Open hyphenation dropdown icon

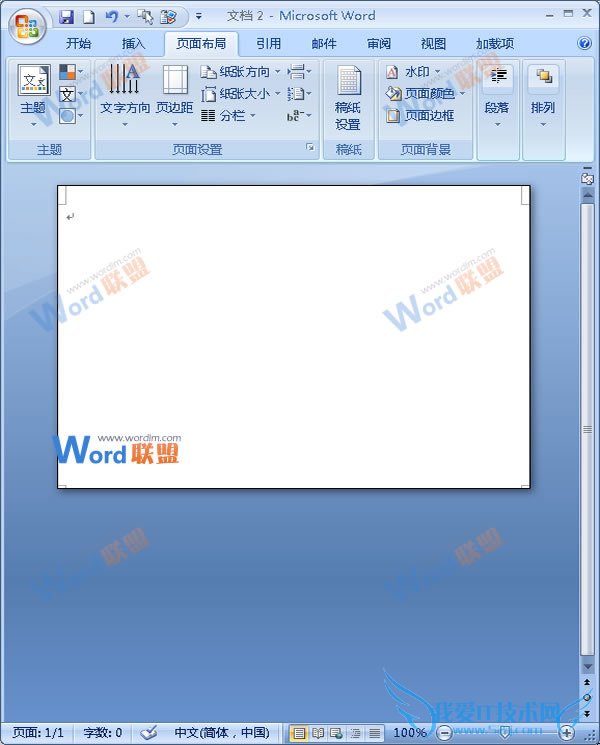[299, 115]
